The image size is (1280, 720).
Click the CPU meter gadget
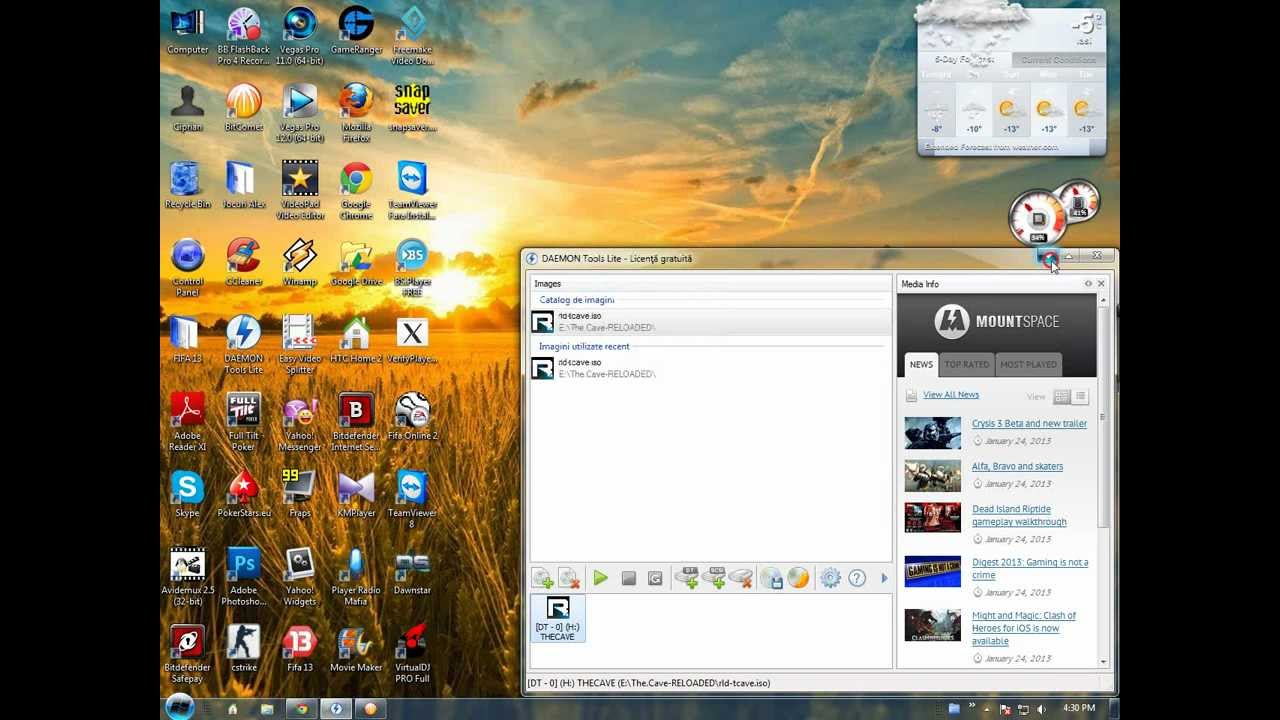1038,218
